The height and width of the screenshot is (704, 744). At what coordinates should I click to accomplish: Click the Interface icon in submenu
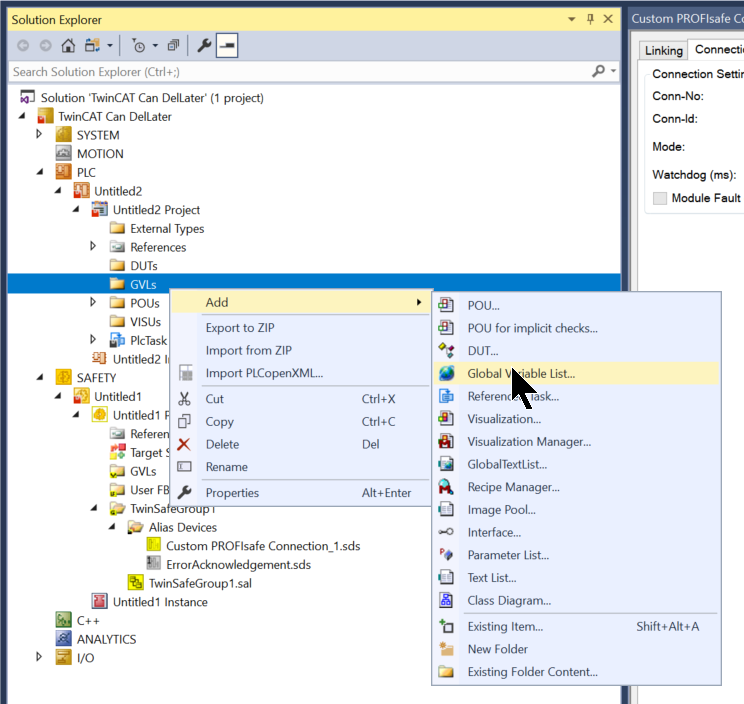(446, 532)
